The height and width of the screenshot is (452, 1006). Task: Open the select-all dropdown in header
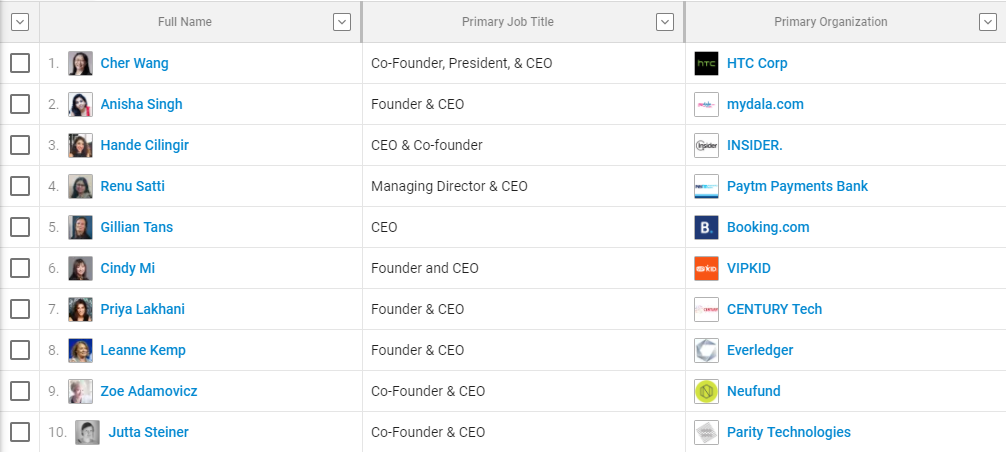(x=20, y=22)
